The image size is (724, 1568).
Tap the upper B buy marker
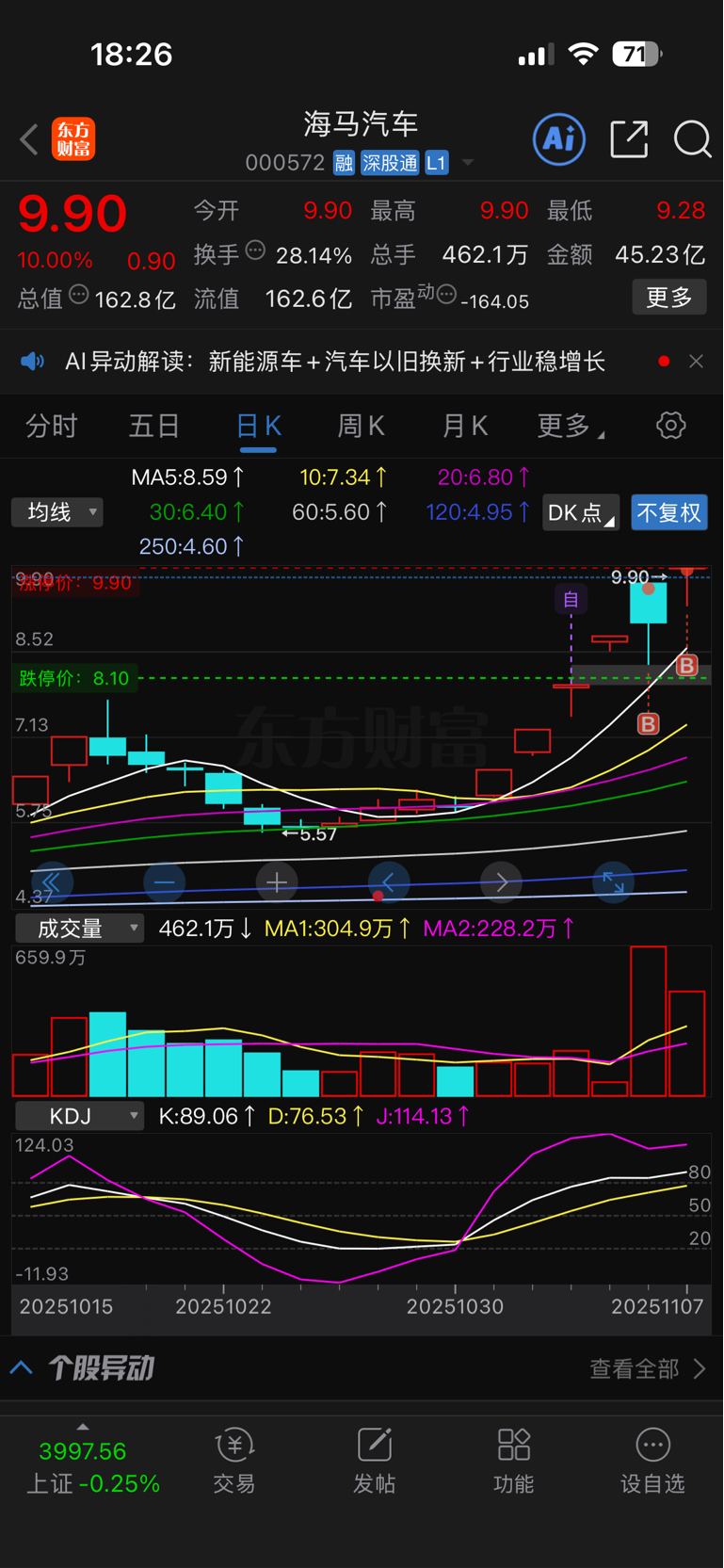click(687, 666)
